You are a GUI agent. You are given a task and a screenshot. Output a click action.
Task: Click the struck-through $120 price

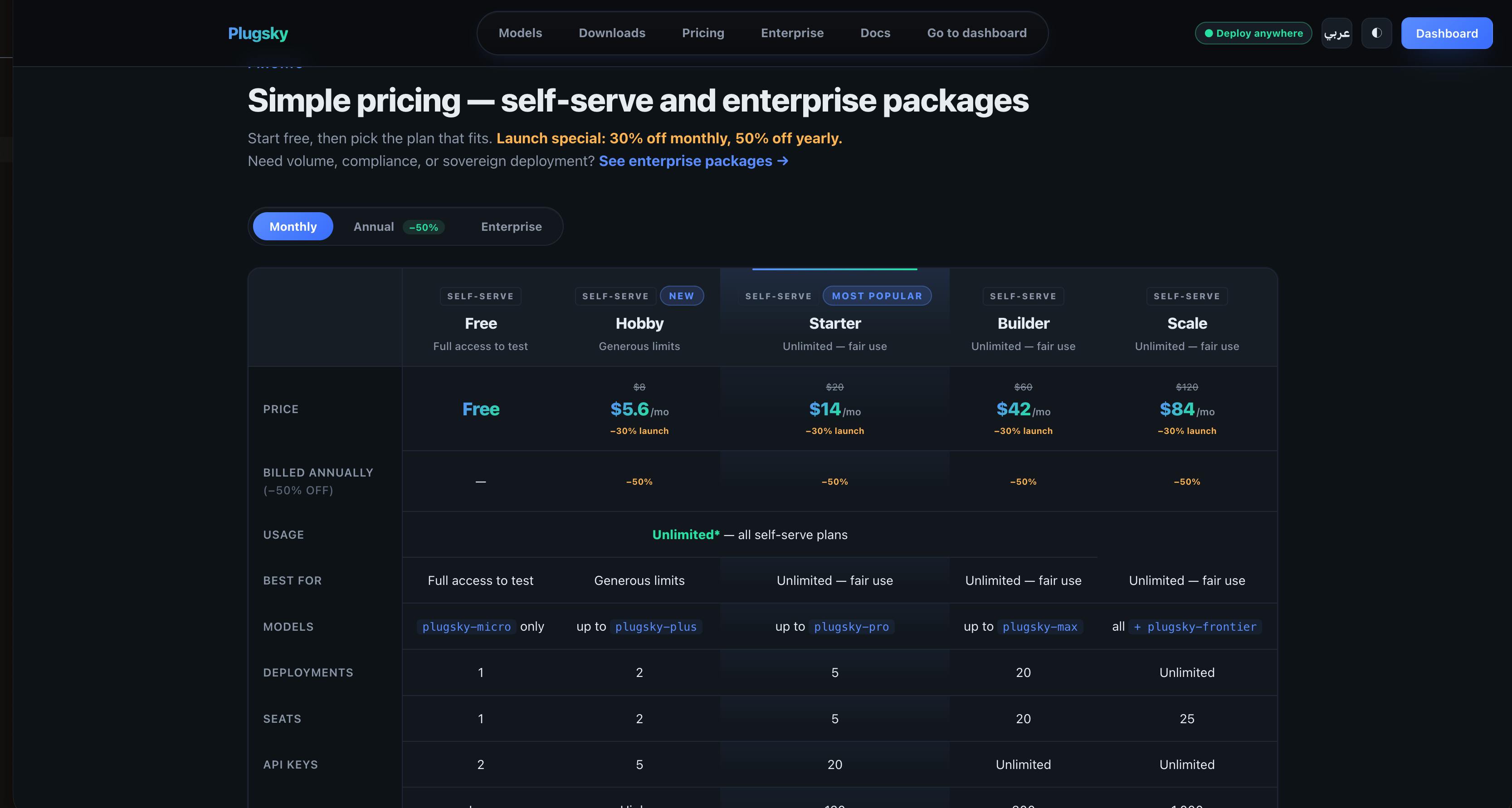click(x=1187, y=387)
